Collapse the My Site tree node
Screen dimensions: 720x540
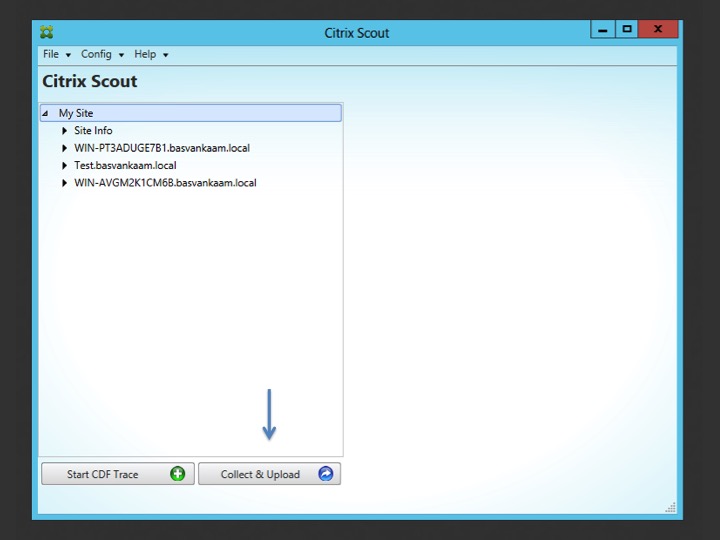pyautogui.click(x=45, y=113)
